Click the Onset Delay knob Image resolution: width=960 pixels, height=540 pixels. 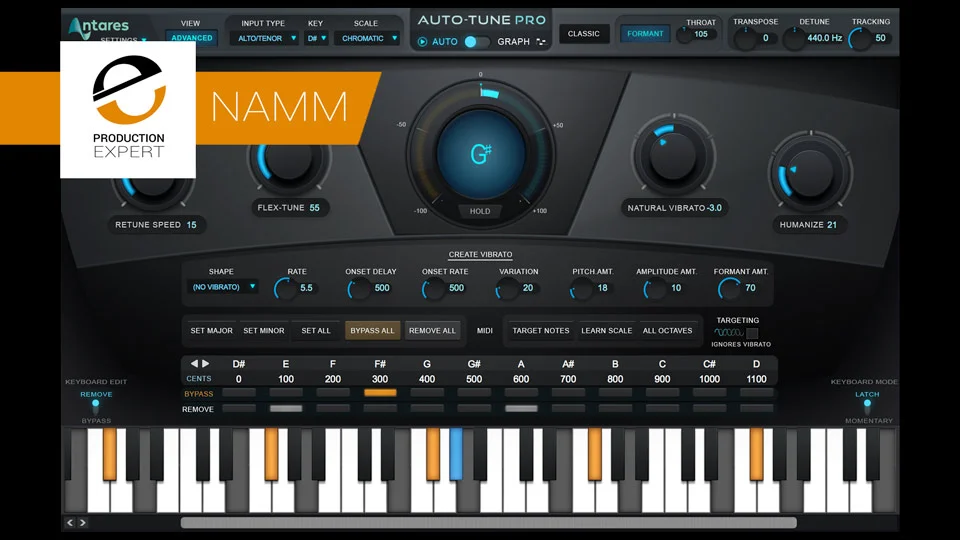pyautogui.click(x=359, y=288)
